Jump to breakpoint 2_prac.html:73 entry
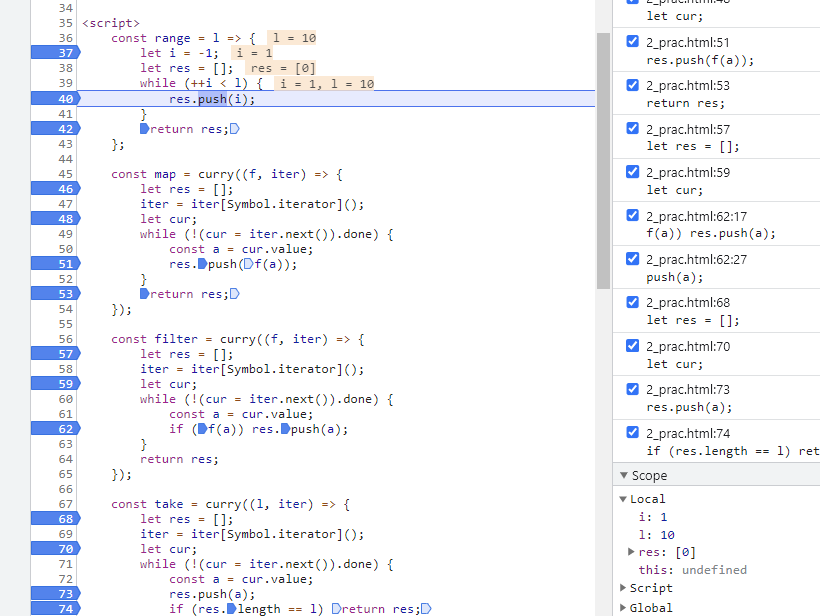 [x=716, y=397]
